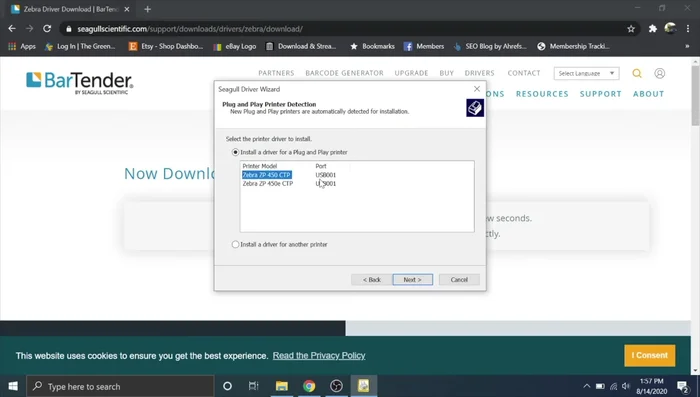This screenshot has width=700, height=397.
Task: Click the address bar URL
Action: pos(190,29)
